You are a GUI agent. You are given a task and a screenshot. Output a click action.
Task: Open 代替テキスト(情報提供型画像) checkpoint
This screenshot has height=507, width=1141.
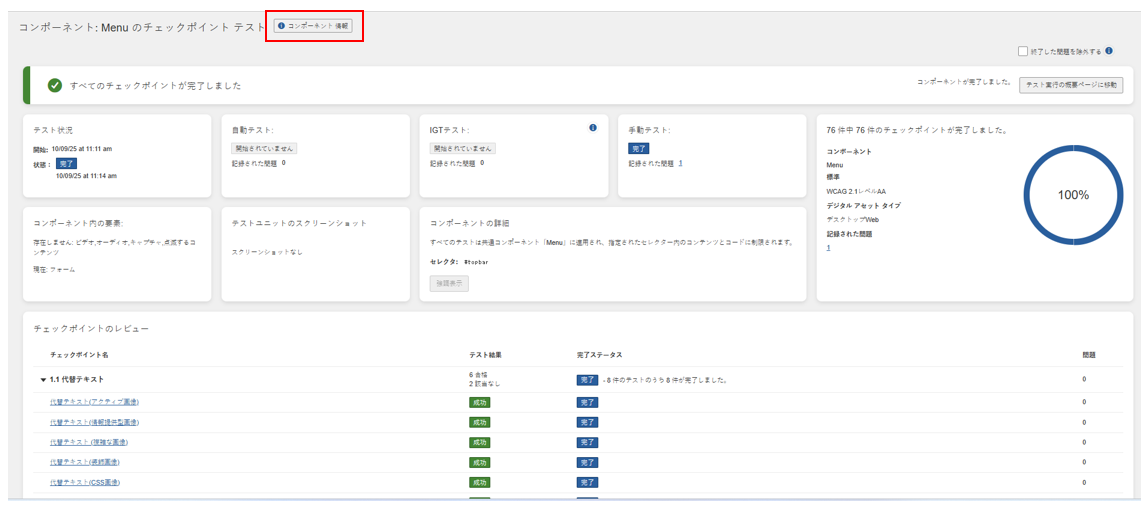point(94,422)
